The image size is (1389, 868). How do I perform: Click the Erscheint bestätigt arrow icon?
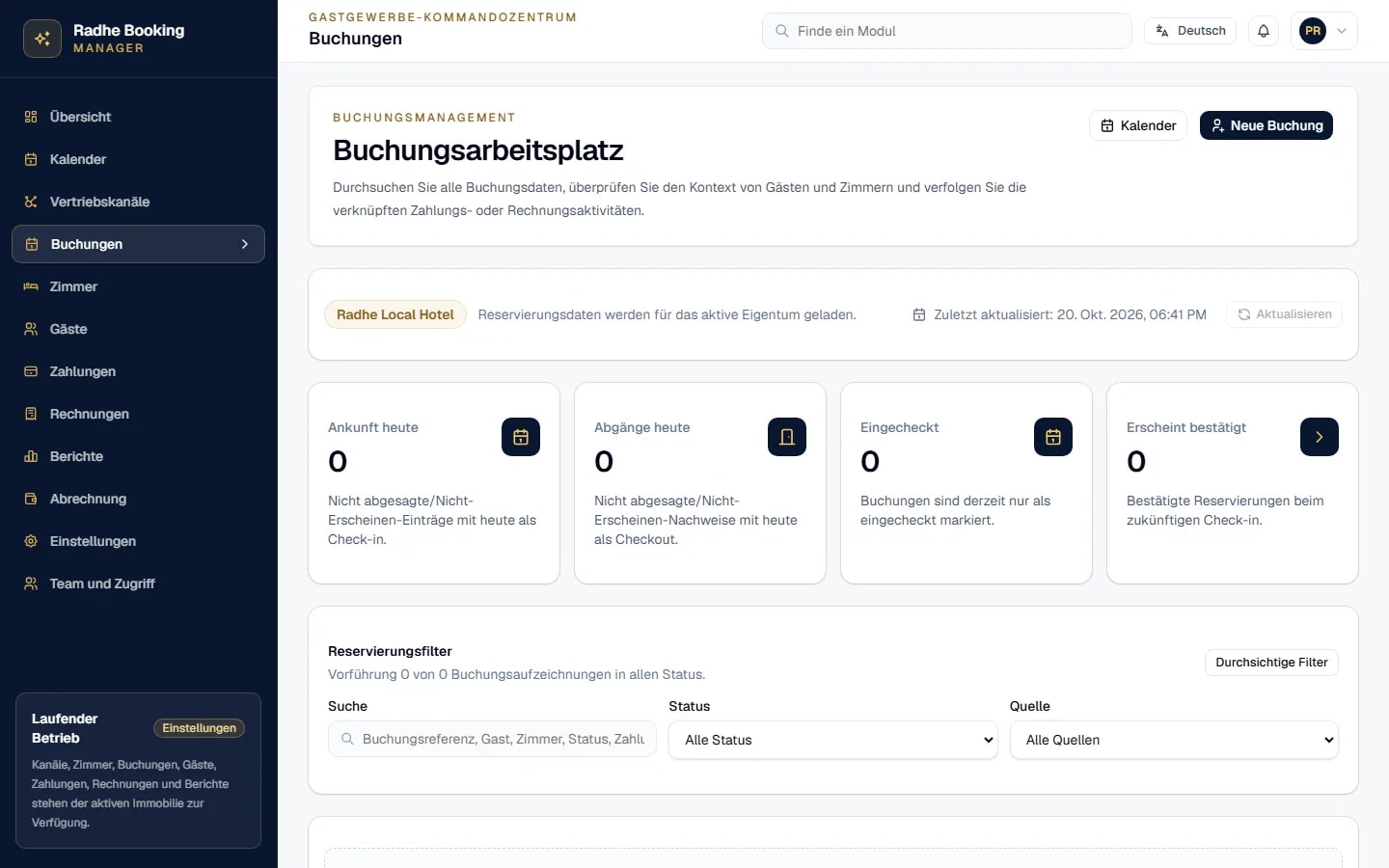pos(1320,437)
